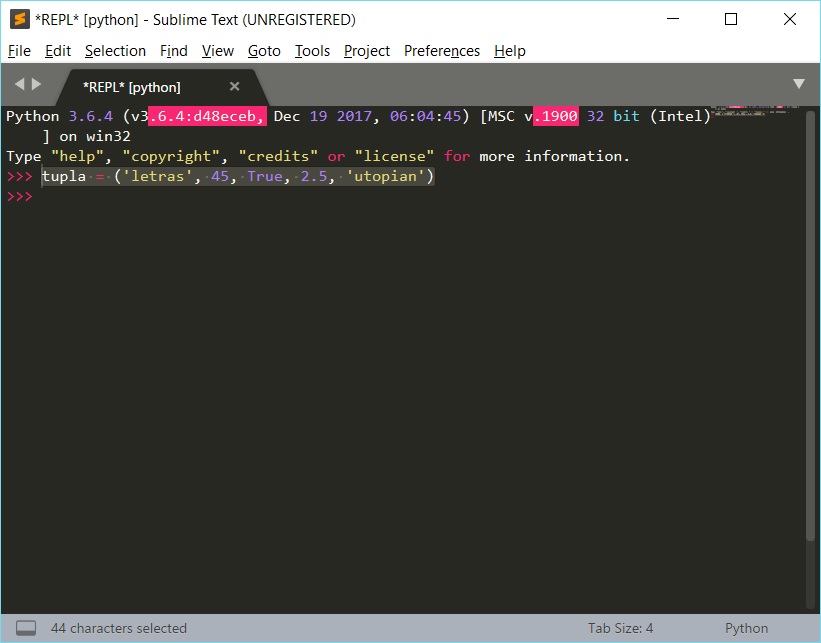The image size is (821, 643).
Task: Click the True value in the tuple
Action: 265,176
